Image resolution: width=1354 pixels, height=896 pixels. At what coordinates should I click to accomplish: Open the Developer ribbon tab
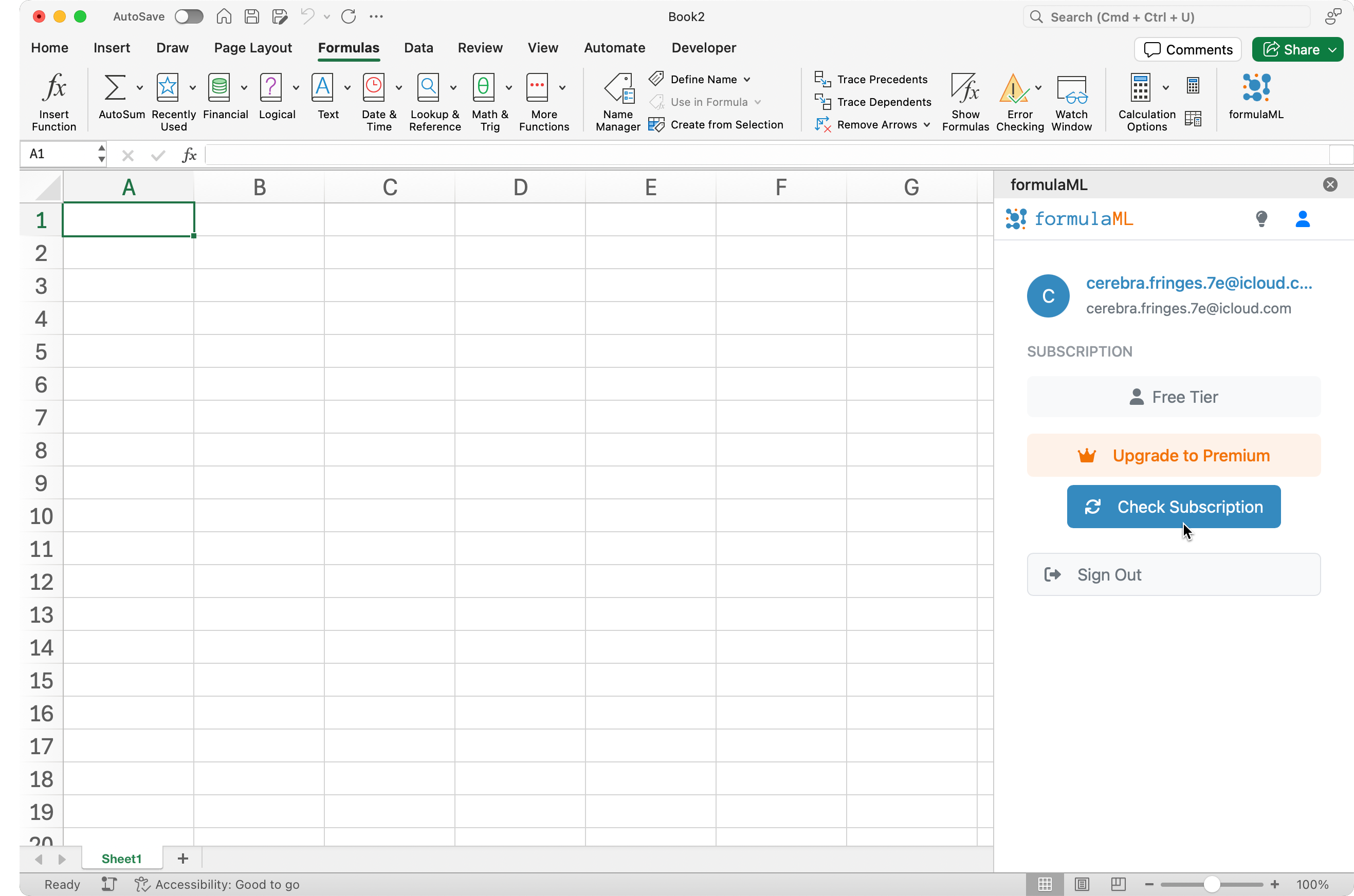click(703, 48)
